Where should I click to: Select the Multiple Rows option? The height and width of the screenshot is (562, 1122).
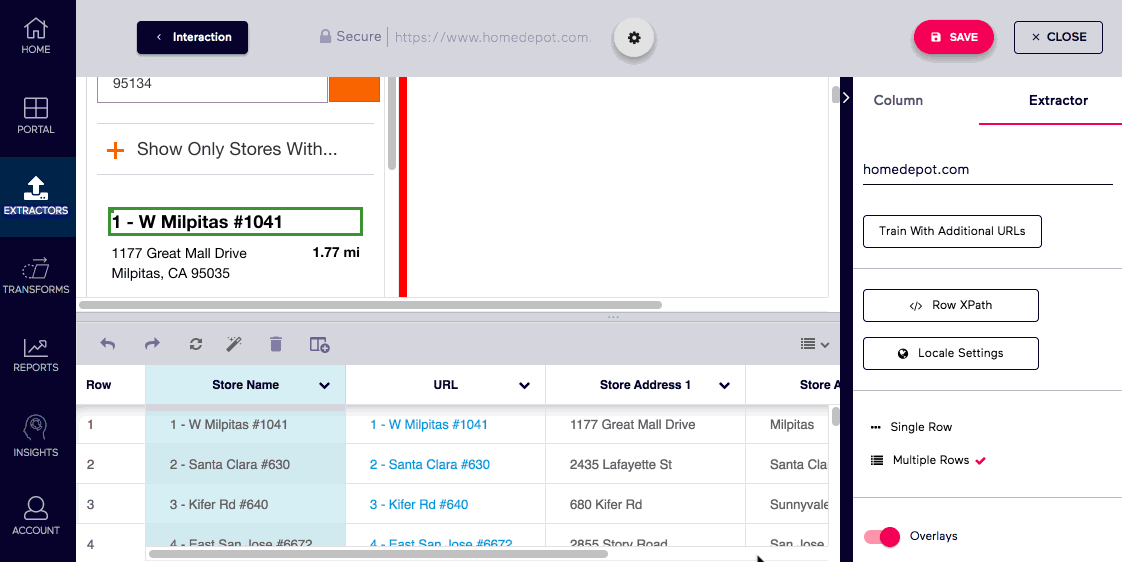(x=930, y=460)
